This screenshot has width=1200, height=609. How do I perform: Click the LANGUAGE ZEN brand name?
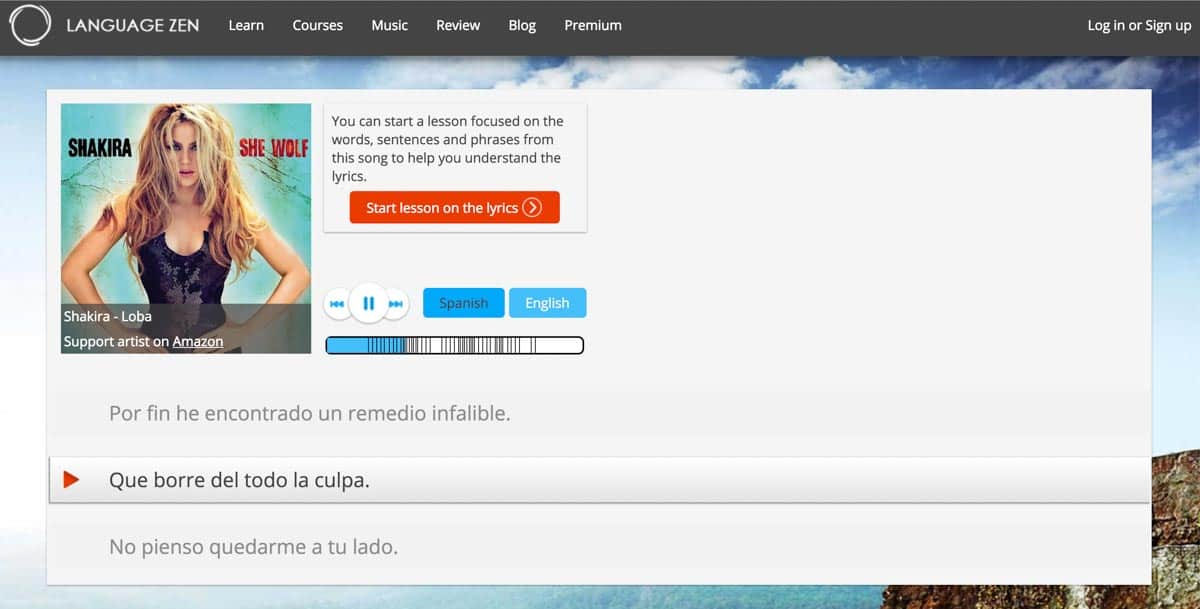(133, 26)
